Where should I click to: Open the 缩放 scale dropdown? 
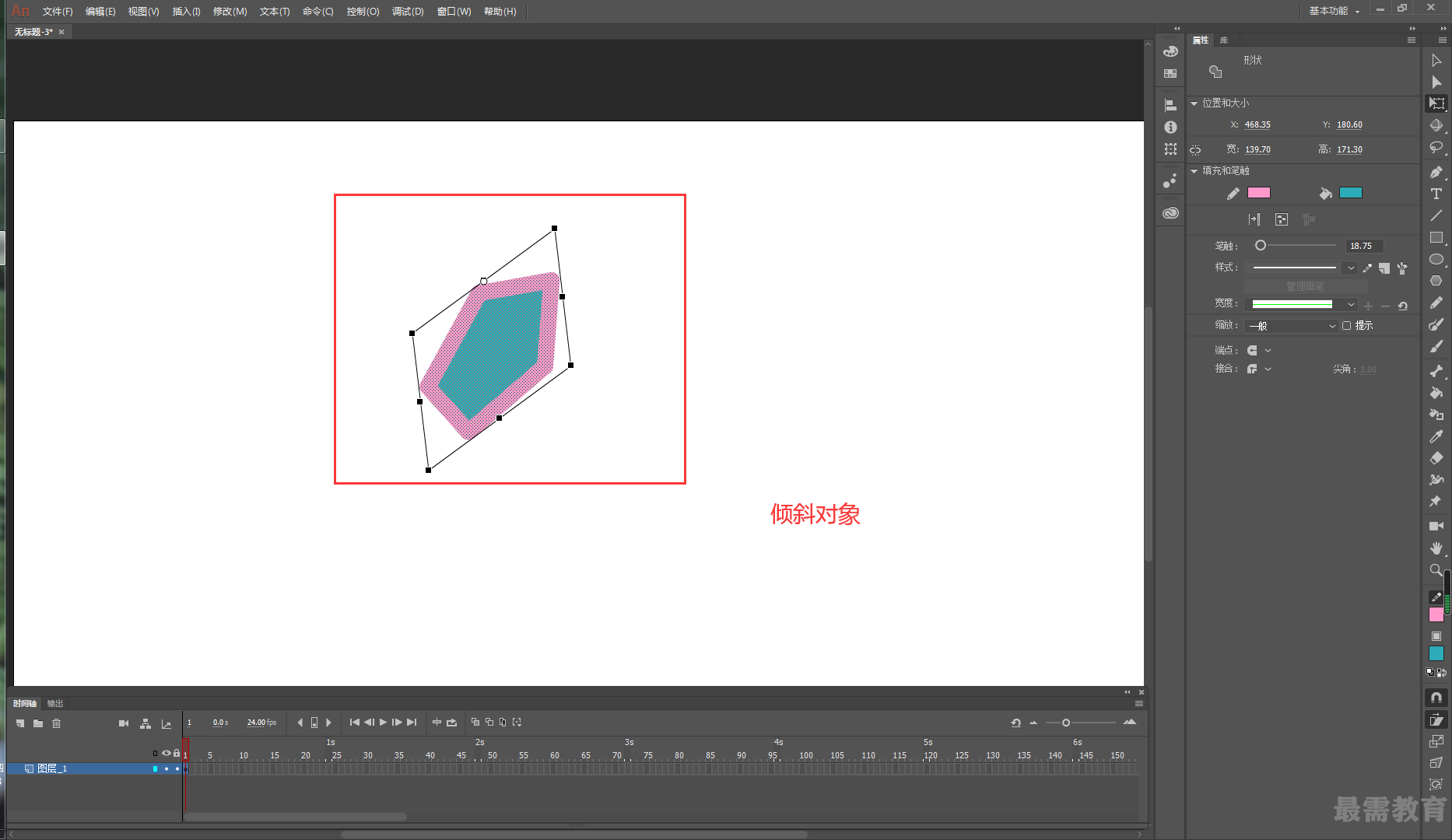click(x=1291, y=326)
